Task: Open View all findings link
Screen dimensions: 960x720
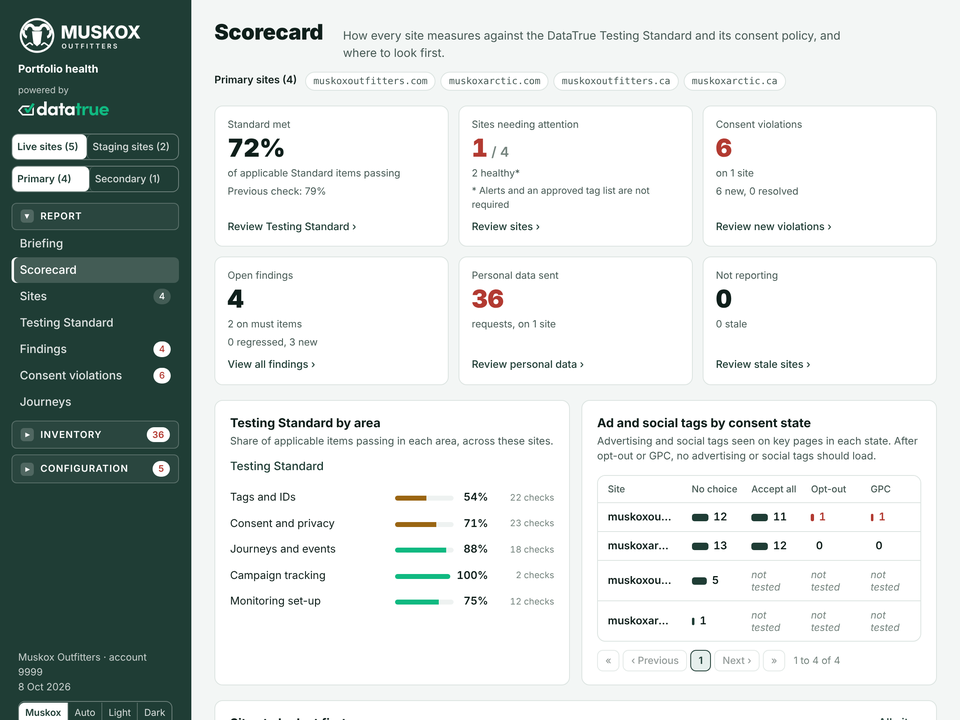Action: pyautogui.click(x=271, y=364)
